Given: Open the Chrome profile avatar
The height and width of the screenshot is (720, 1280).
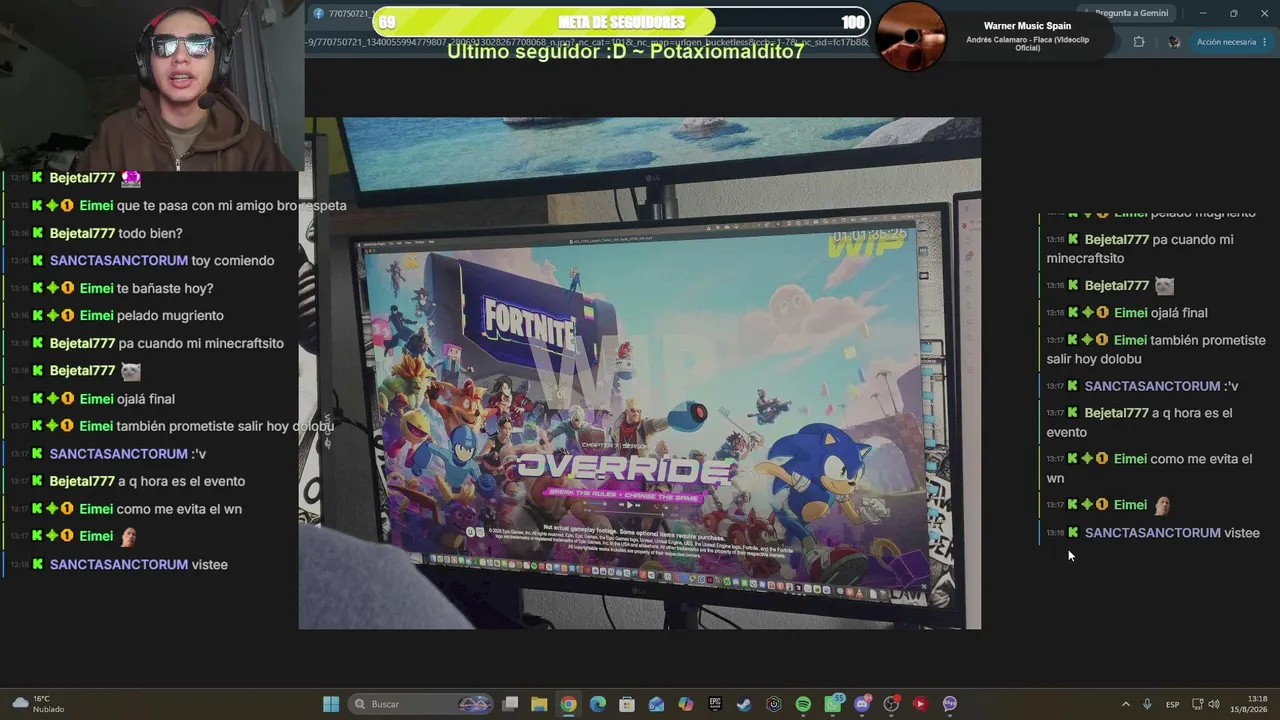Looking at the screenshot, I should 1174,42.
